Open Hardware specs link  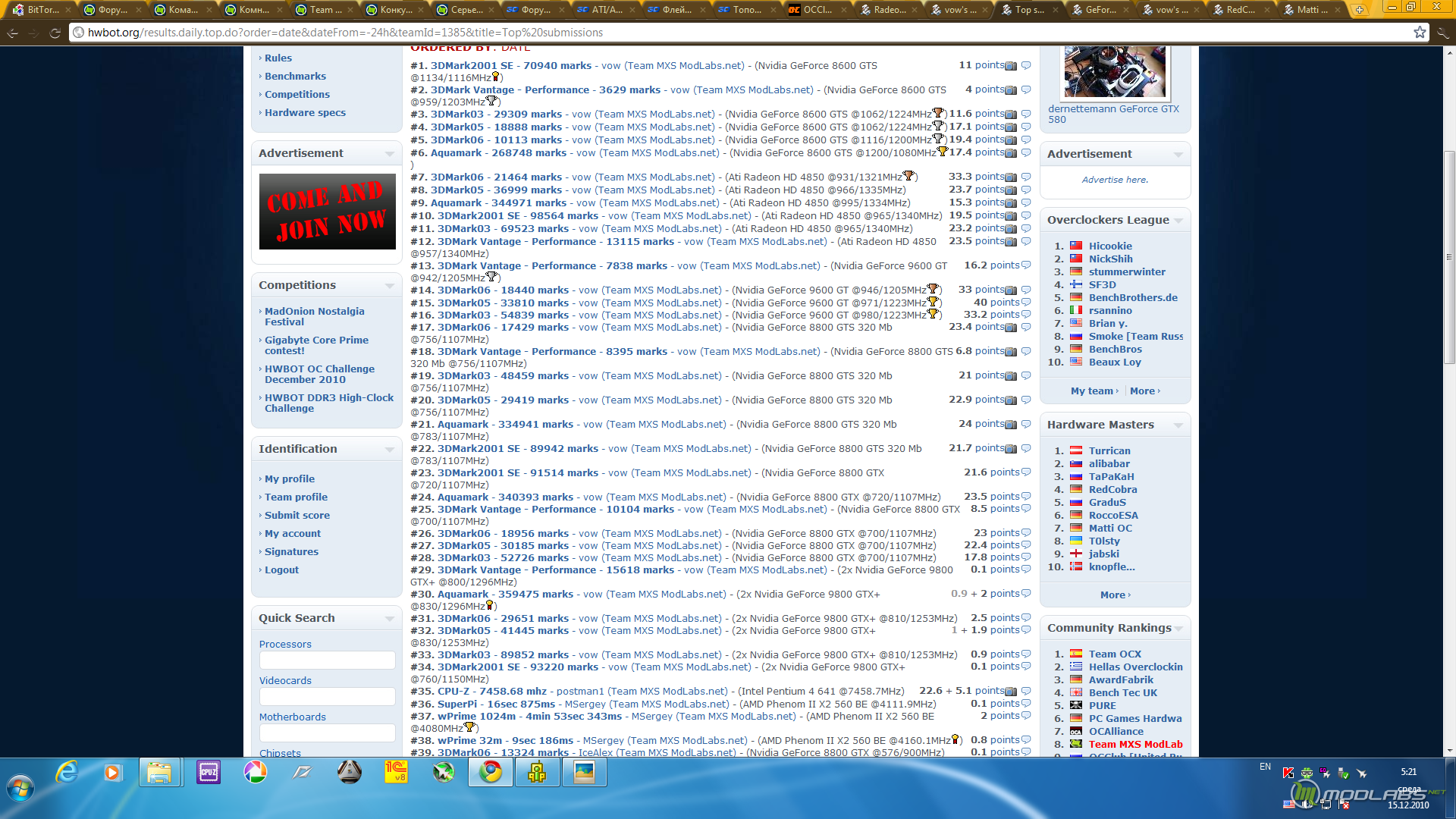[x=305, y=113]
